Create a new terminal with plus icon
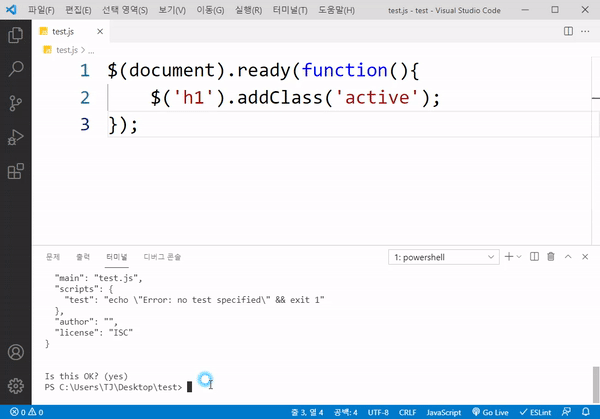Screen dimensions: 600x419 pyautogui.click(x=509, y=256)
